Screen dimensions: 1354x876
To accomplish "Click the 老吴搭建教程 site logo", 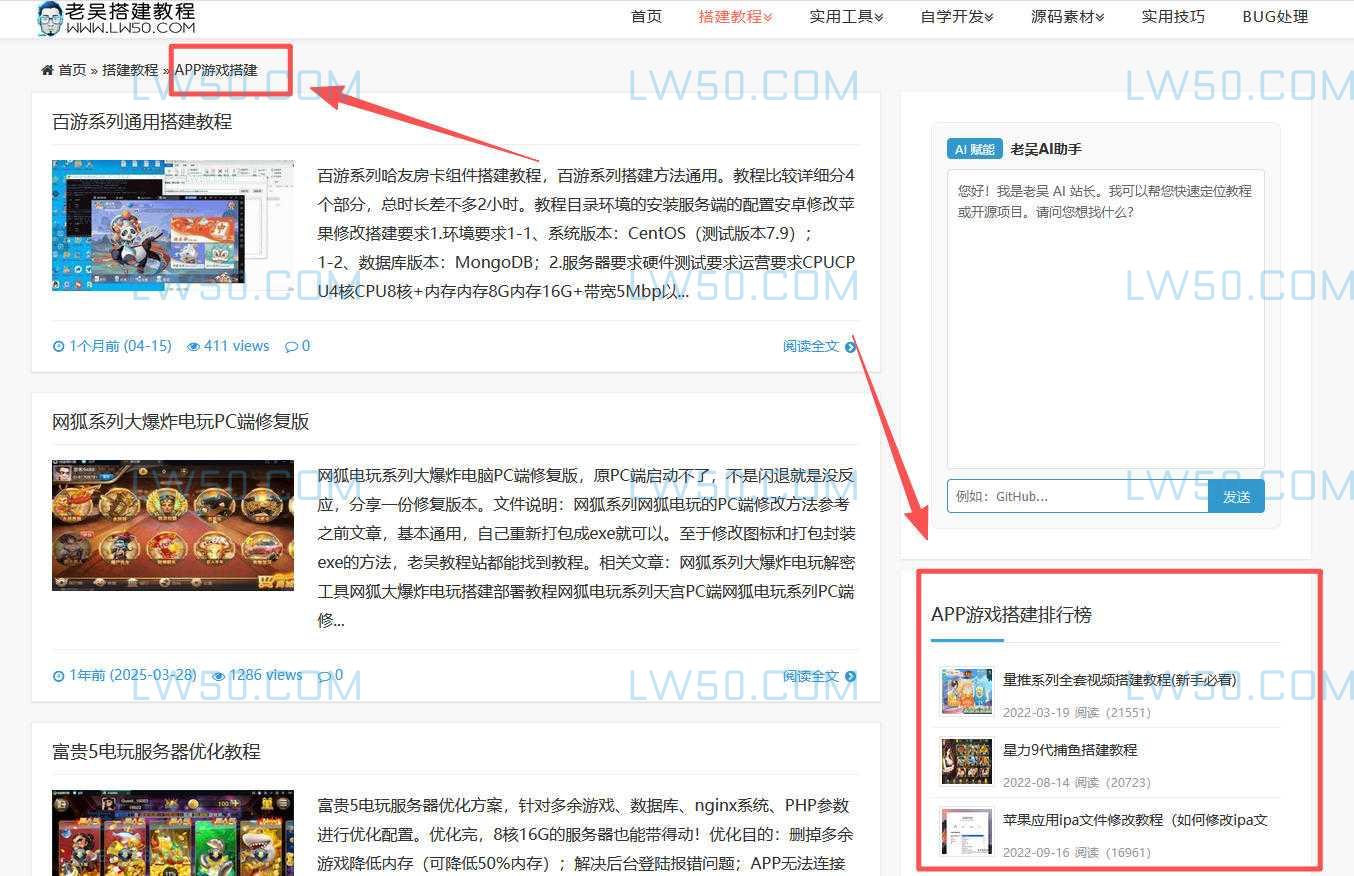I will pos(115,18).
